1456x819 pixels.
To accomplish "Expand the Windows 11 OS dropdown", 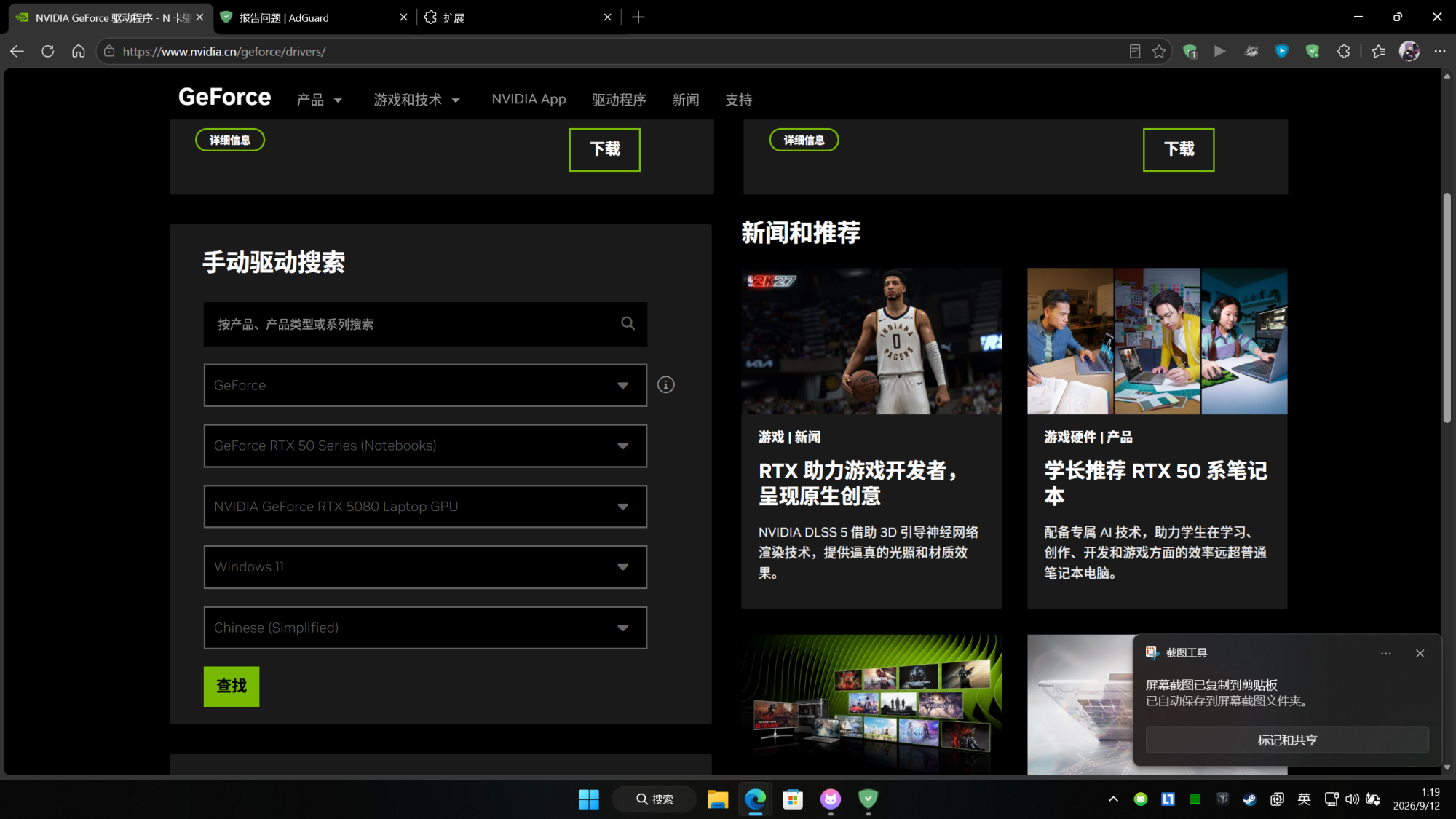I will 425,567.
